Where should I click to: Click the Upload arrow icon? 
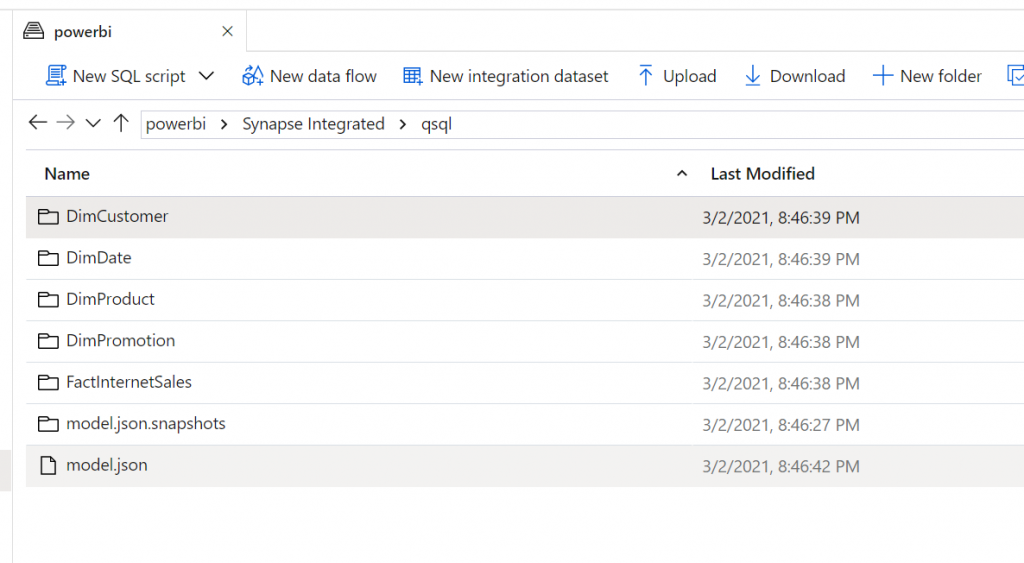(x=645, y=76)
